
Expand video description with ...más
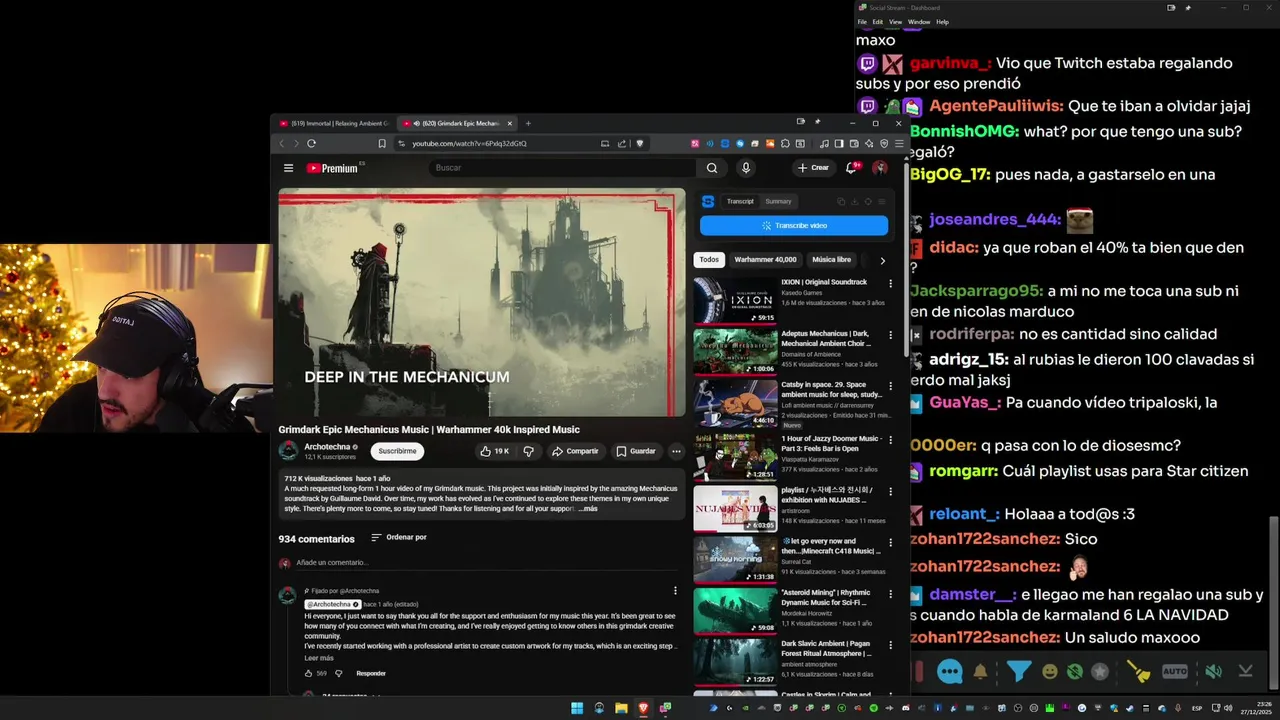(588, 509)
